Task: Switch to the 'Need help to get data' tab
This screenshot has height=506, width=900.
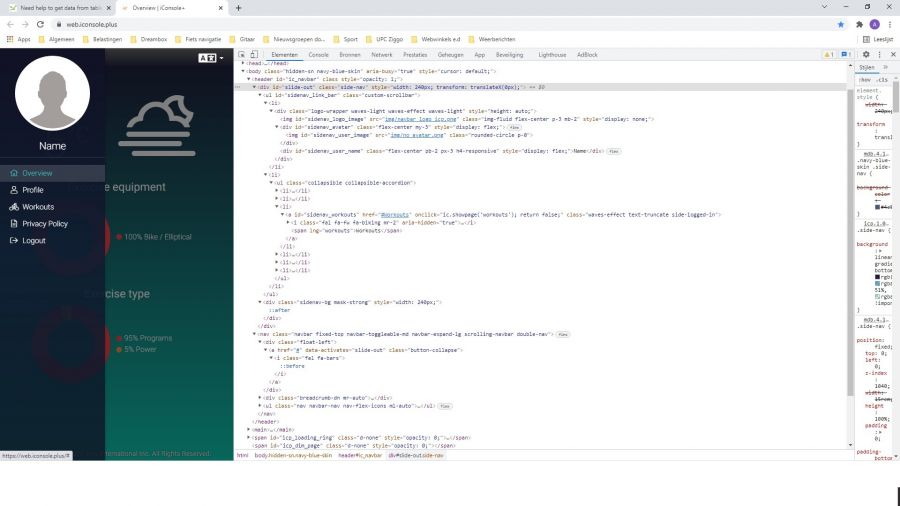Action: 60,8
